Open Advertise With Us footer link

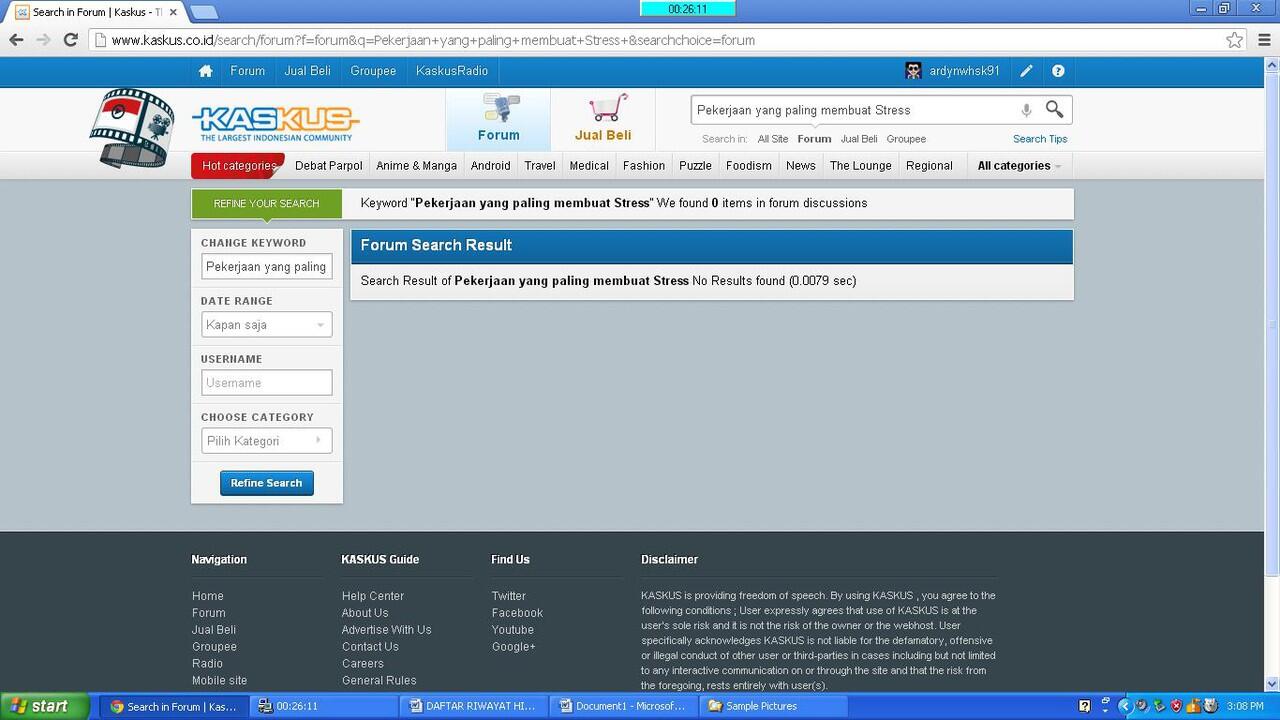(386, 630)
